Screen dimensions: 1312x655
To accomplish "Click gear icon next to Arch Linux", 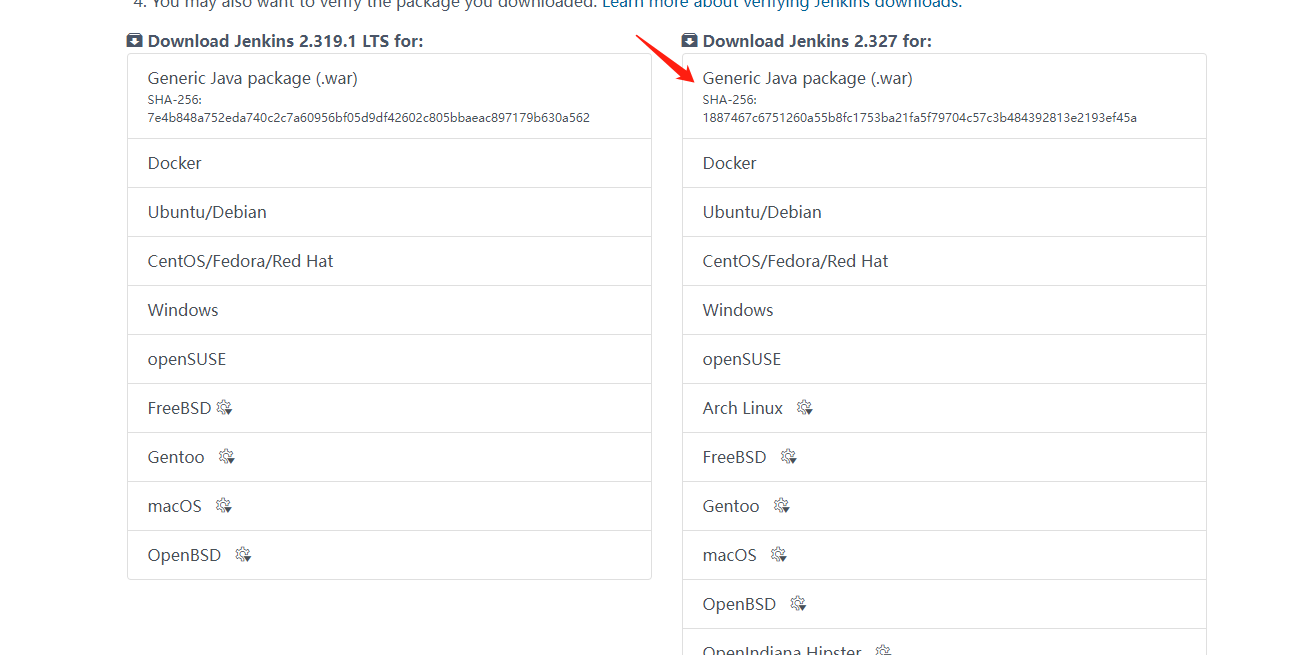I will pos(804,408).
